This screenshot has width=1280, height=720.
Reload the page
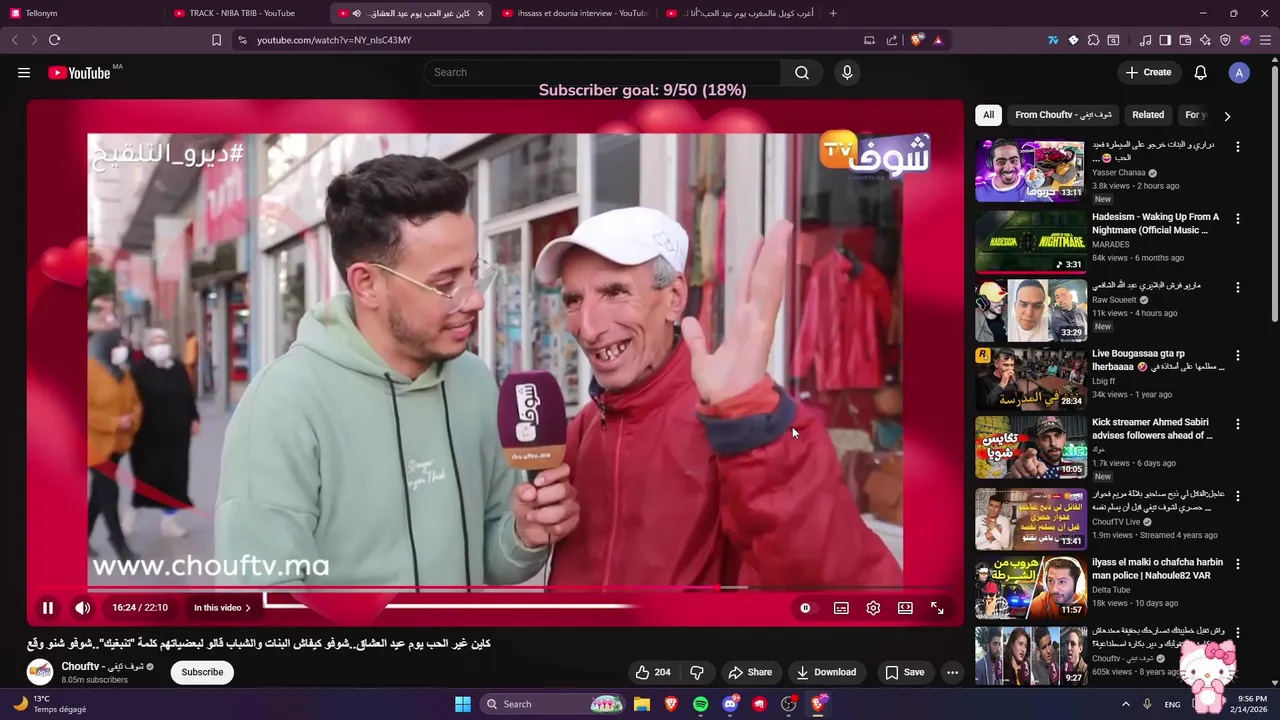tap(54, 40)
